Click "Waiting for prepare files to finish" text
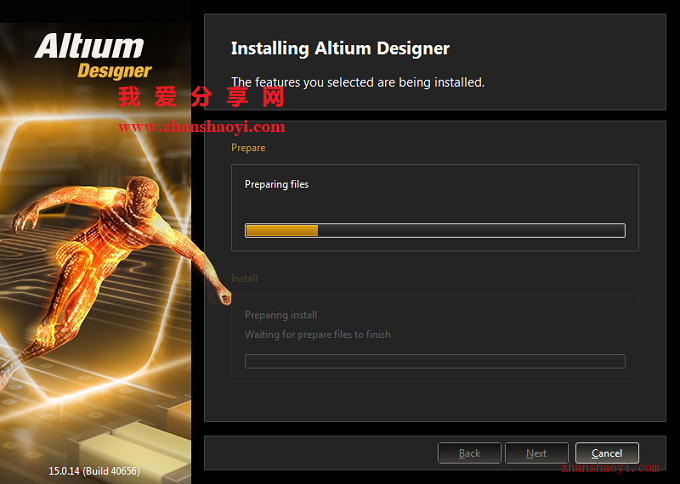 tap(317, 335)
